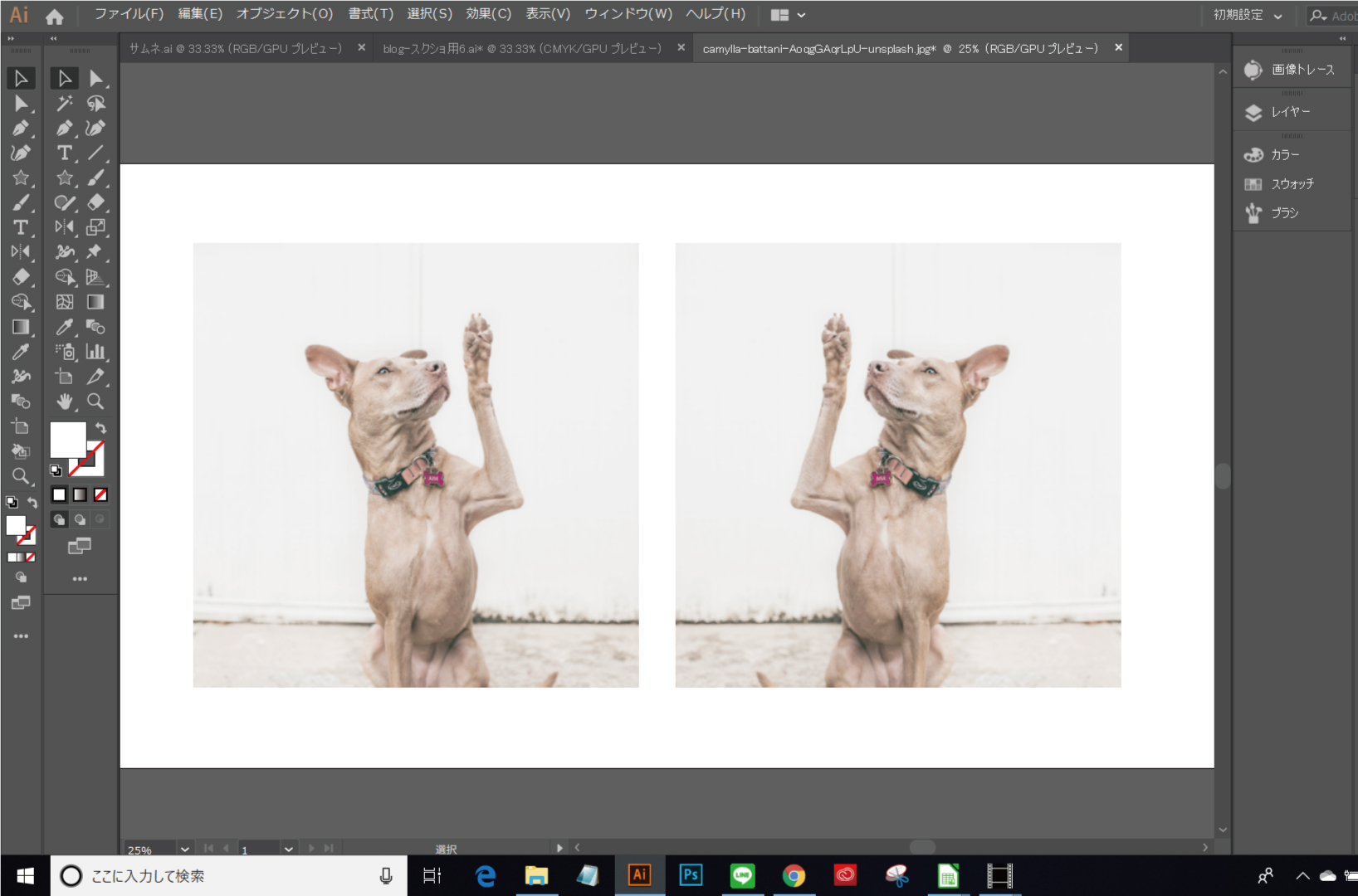Set paint type to Gradient in two-column toolbar
This screenshot has width=1358, height=896.
[x=80, y=494]
